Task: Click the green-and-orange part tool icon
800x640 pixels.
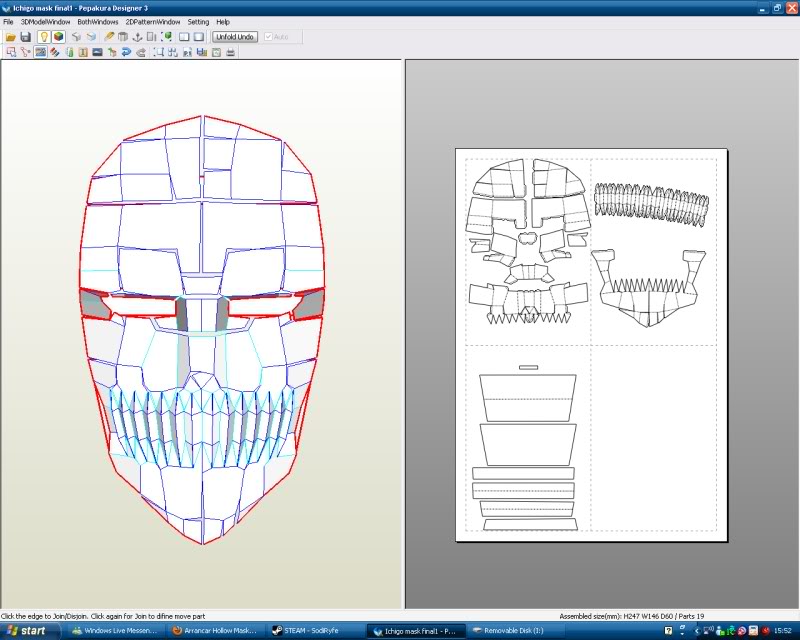Action: tap(112, 52)
